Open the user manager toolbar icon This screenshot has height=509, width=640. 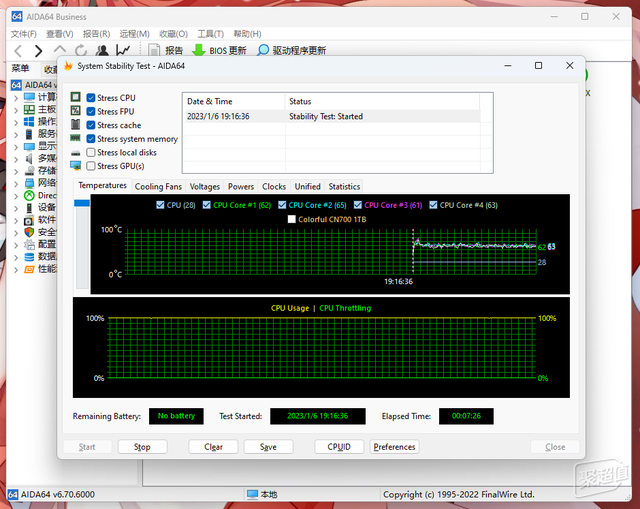click(102, 51)
